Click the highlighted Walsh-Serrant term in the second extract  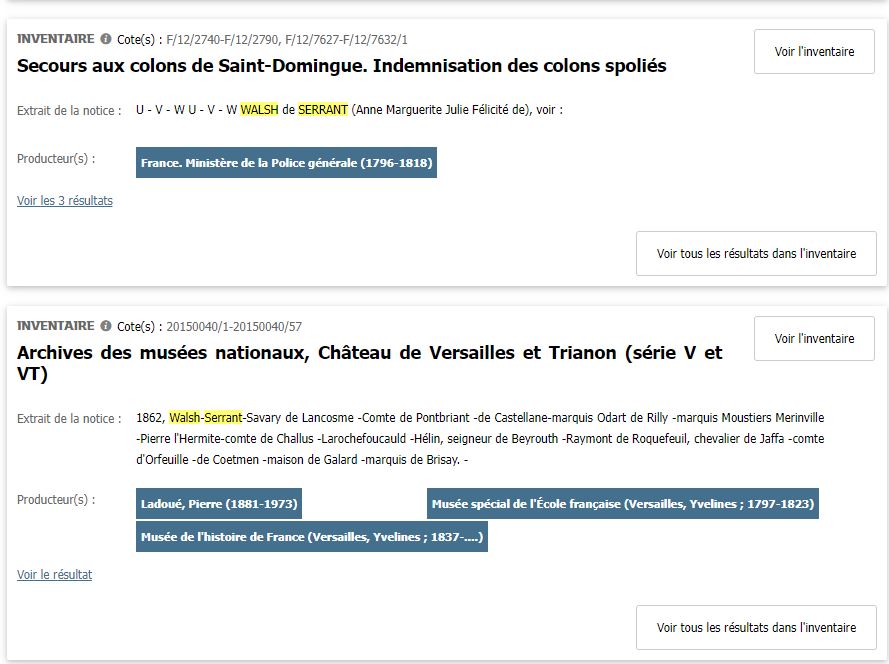click(x=205, y=418)
